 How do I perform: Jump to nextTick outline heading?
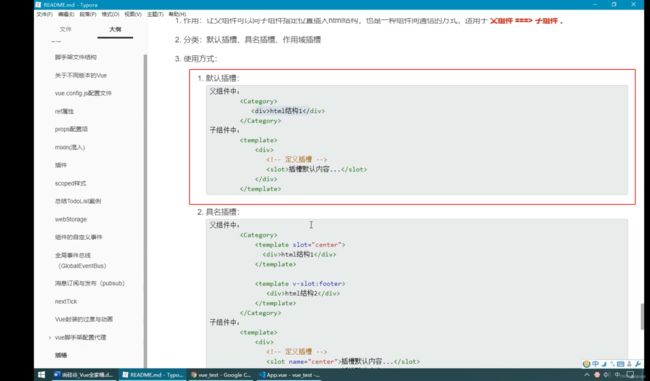point(66,301)
